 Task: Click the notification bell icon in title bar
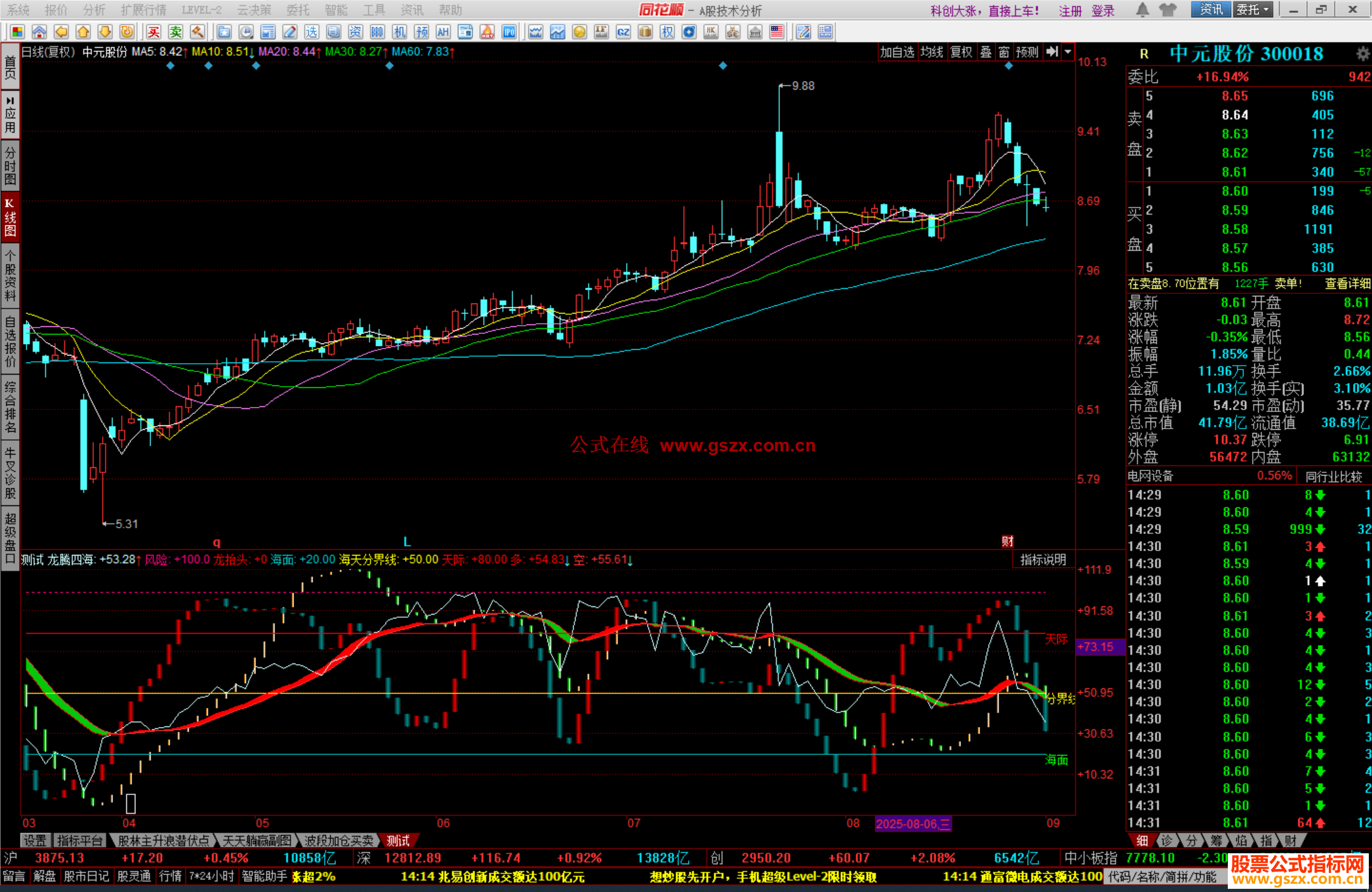[x=1142, y=10]
